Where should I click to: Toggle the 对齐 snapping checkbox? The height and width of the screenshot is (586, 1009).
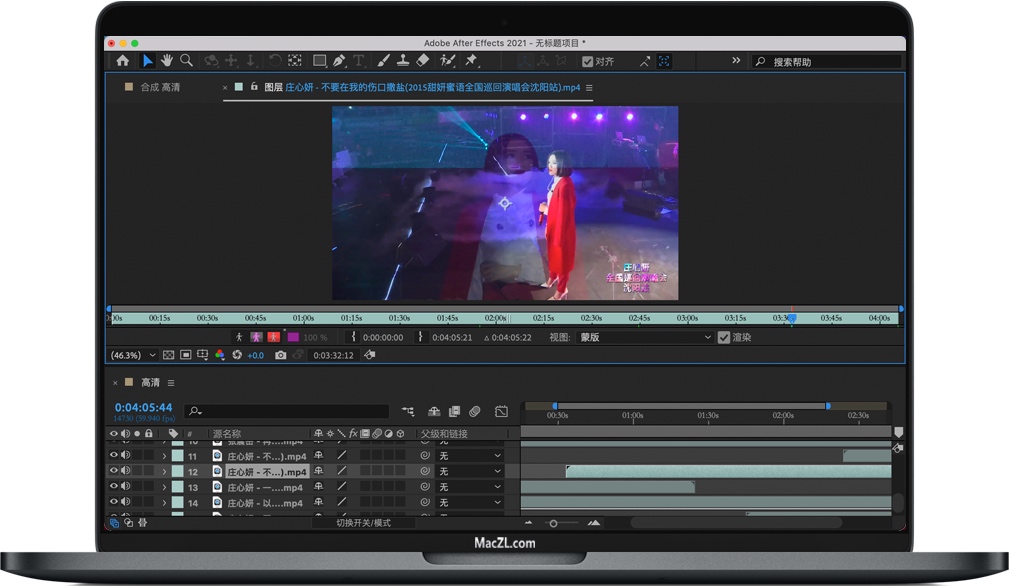coord(588,62)
